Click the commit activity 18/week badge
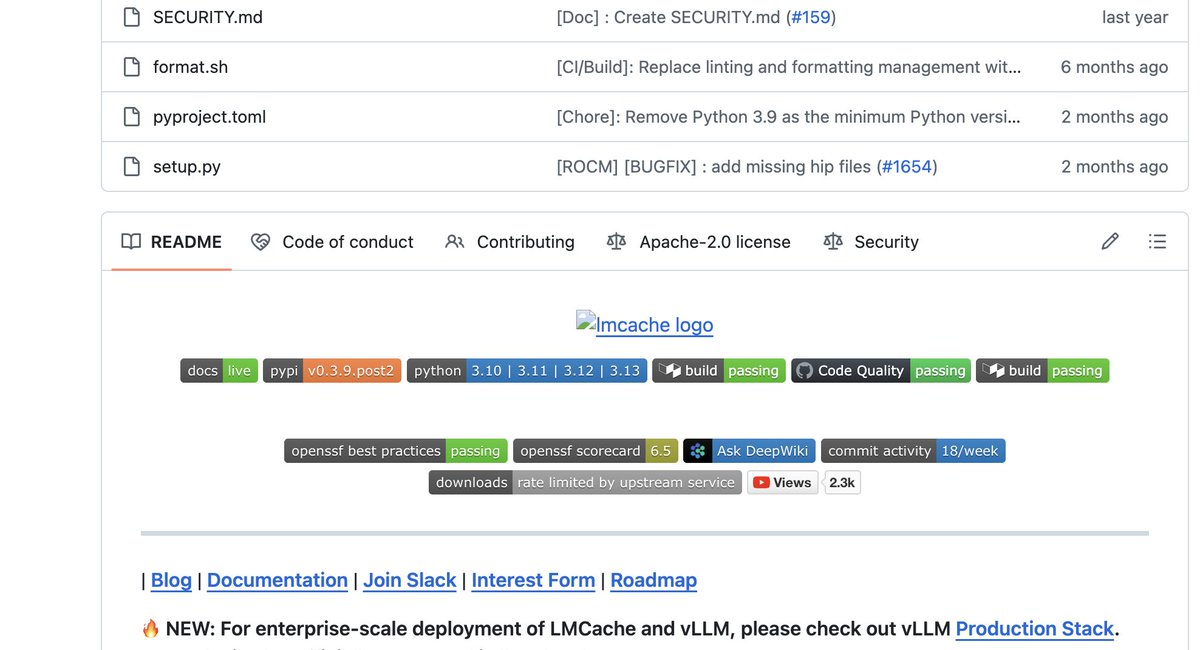Screen dimensions: 1200x650 913,451
